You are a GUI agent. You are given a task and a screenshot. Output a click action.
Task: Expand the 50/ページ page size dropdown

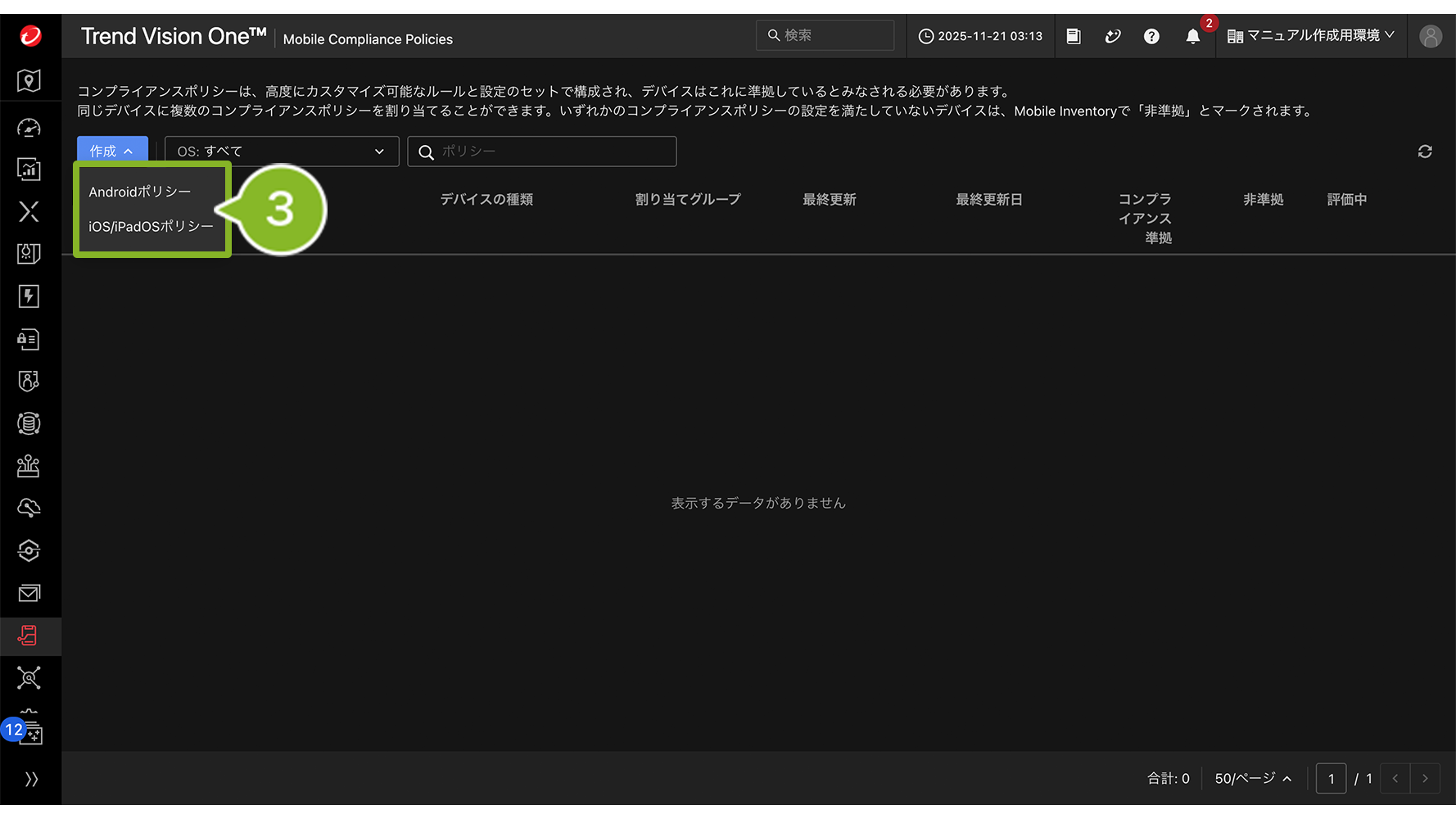(1252, 778)
